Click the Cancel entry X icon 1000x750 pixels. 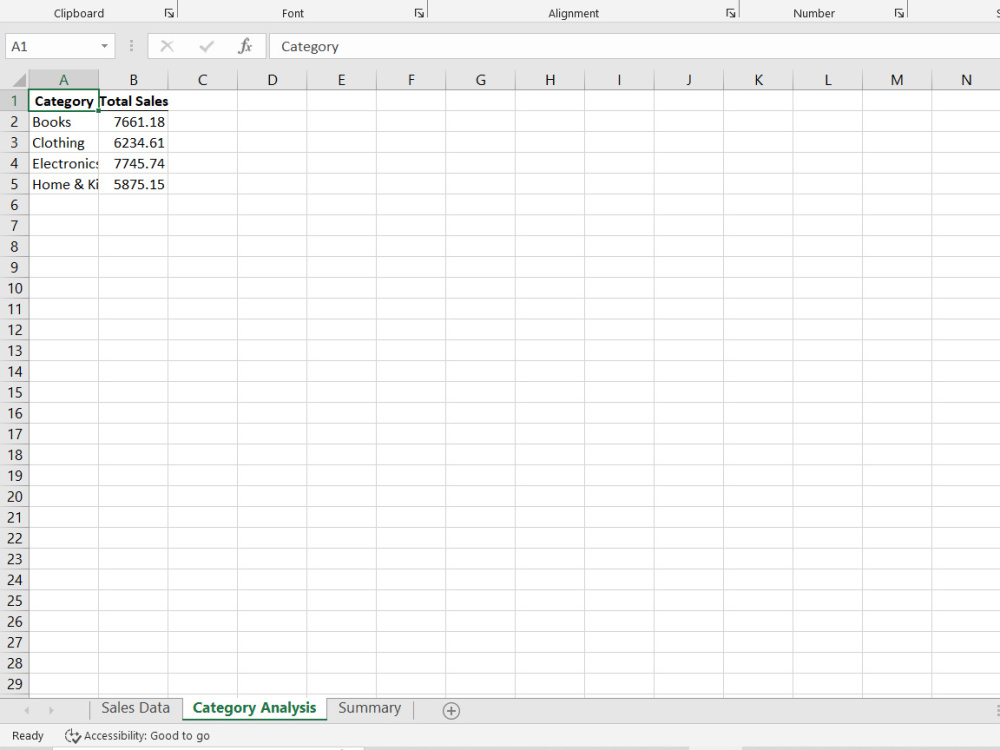point(167,46)
